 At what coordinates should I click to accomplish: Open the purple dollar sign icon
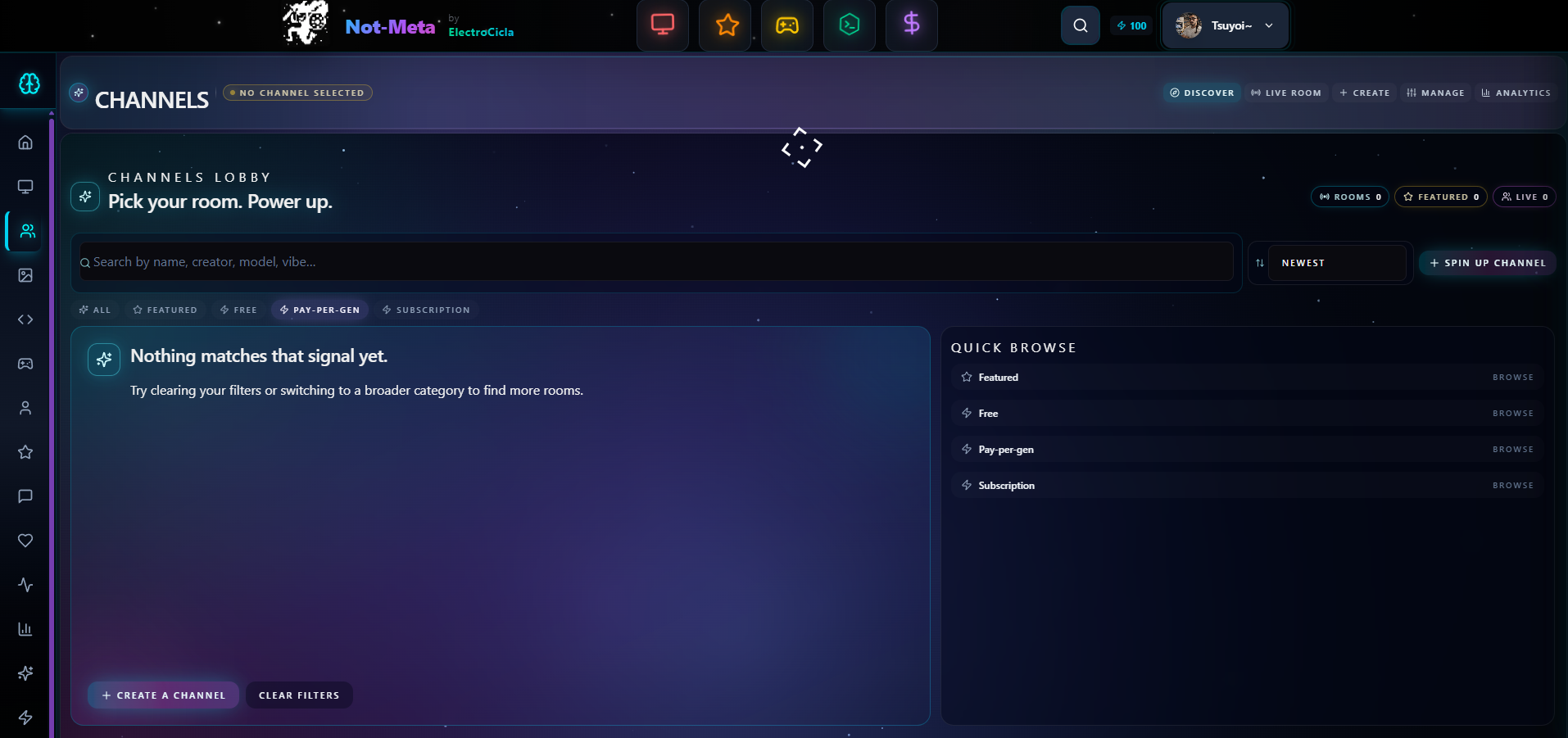pos(912,25)
